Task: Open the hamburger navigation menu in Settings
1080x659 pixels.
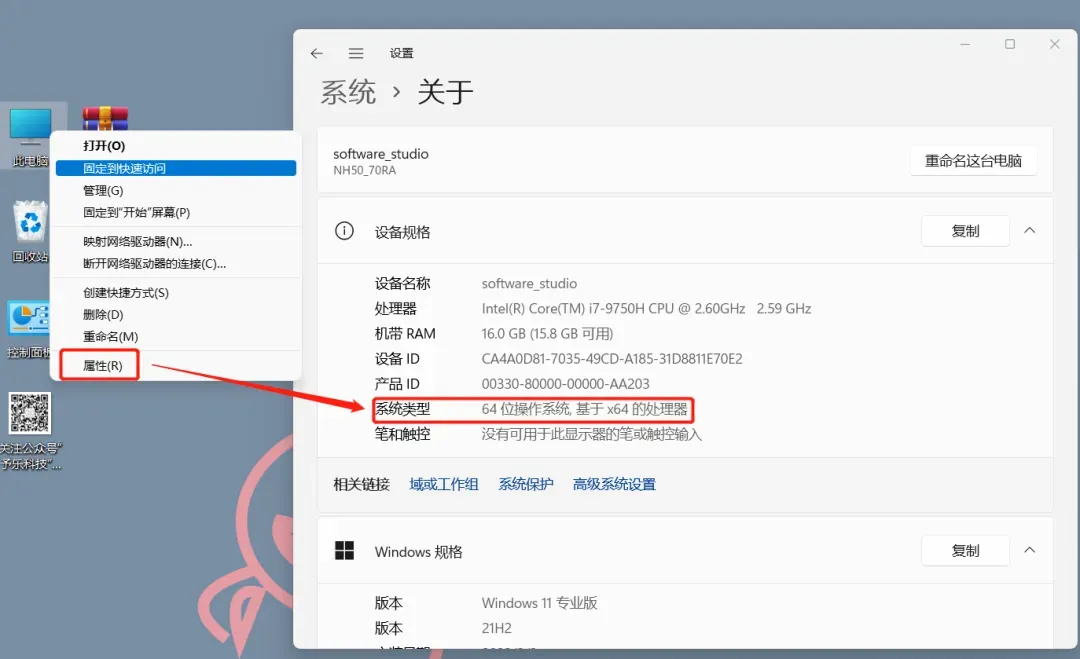Action: click(x=355, y=53)
